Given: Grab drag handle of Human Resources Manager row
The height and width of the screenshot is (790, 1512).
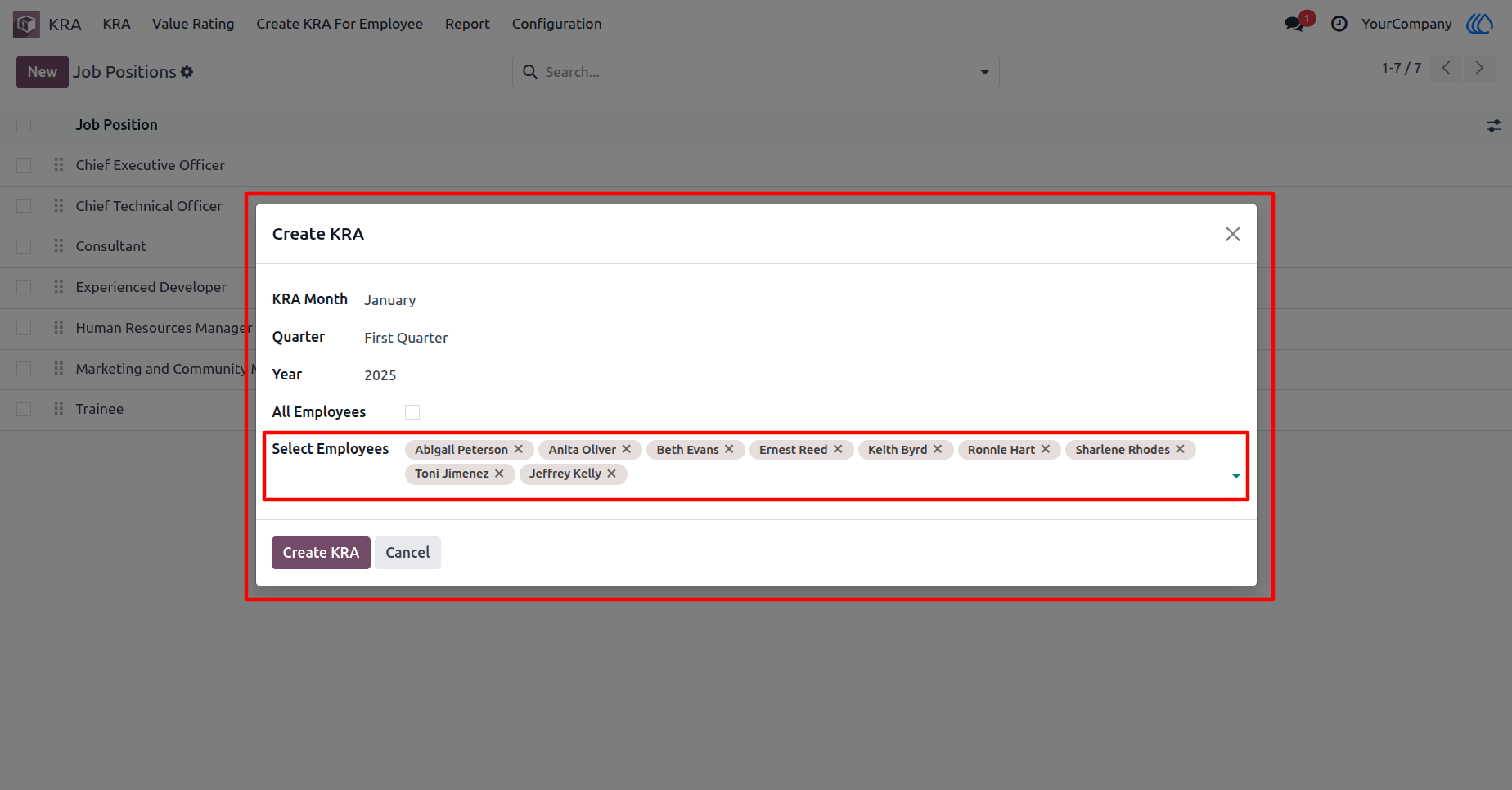Looking at the screenshot, I should 58,328.
